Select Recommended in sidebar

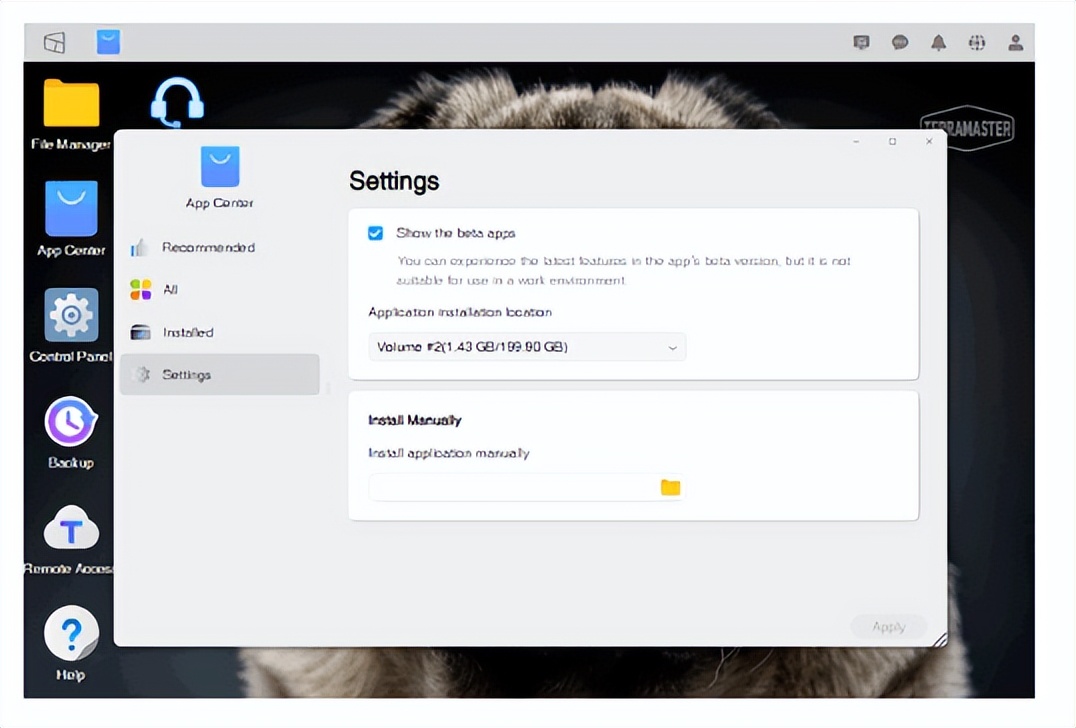coord(208,247)
